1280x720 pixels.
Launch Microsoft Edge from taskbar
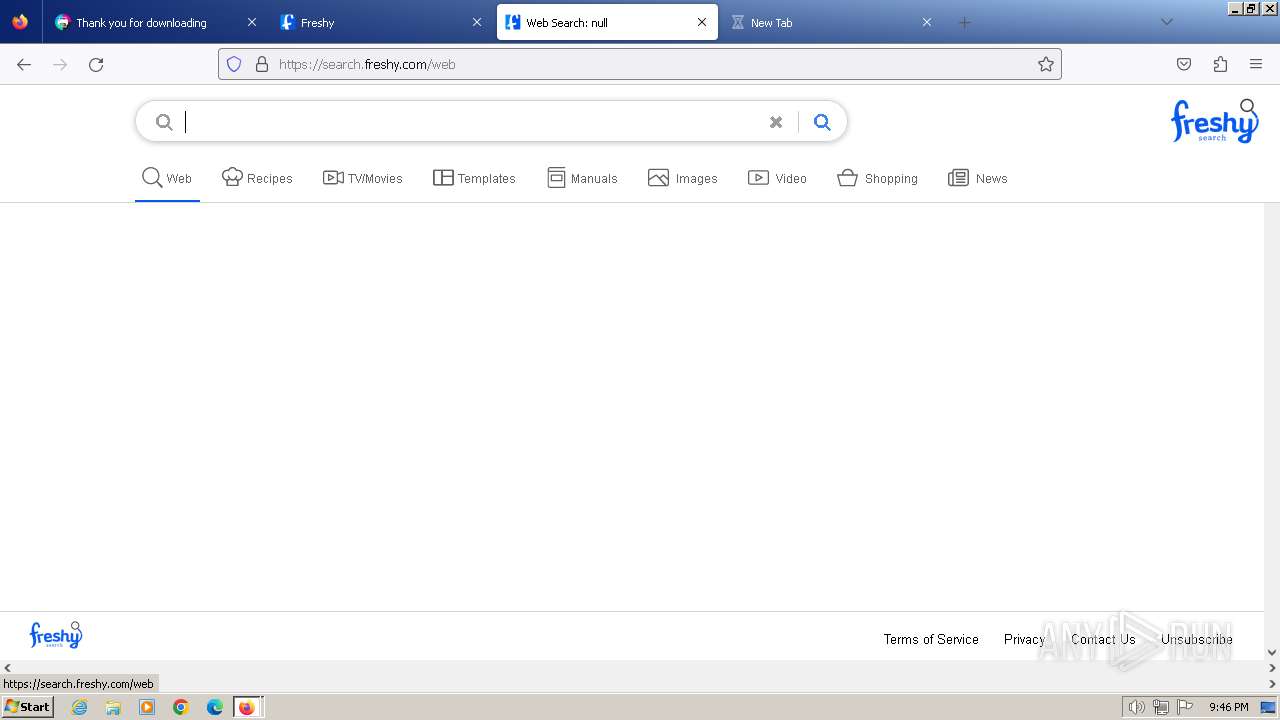(215, 707)
